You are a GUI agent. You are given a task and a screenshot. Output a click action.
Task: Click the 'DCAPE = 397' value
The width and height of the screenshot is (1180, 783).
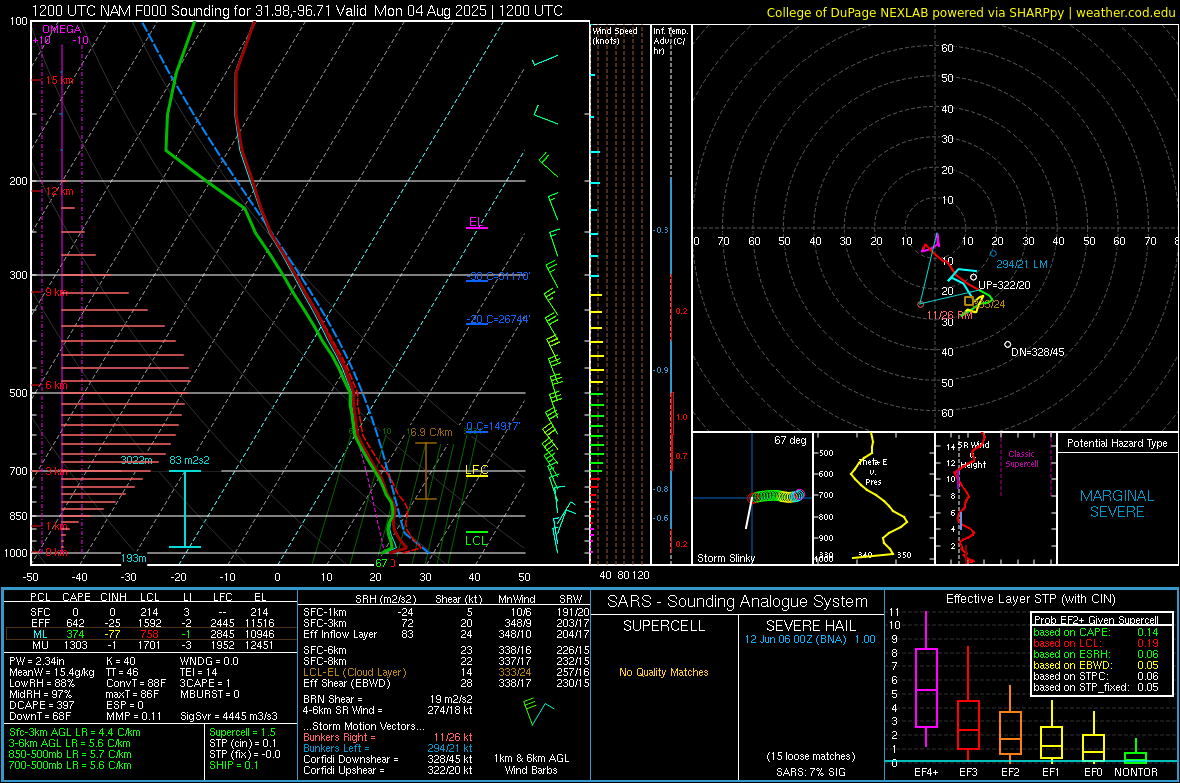pyautogui.click(x=41, y=705)
